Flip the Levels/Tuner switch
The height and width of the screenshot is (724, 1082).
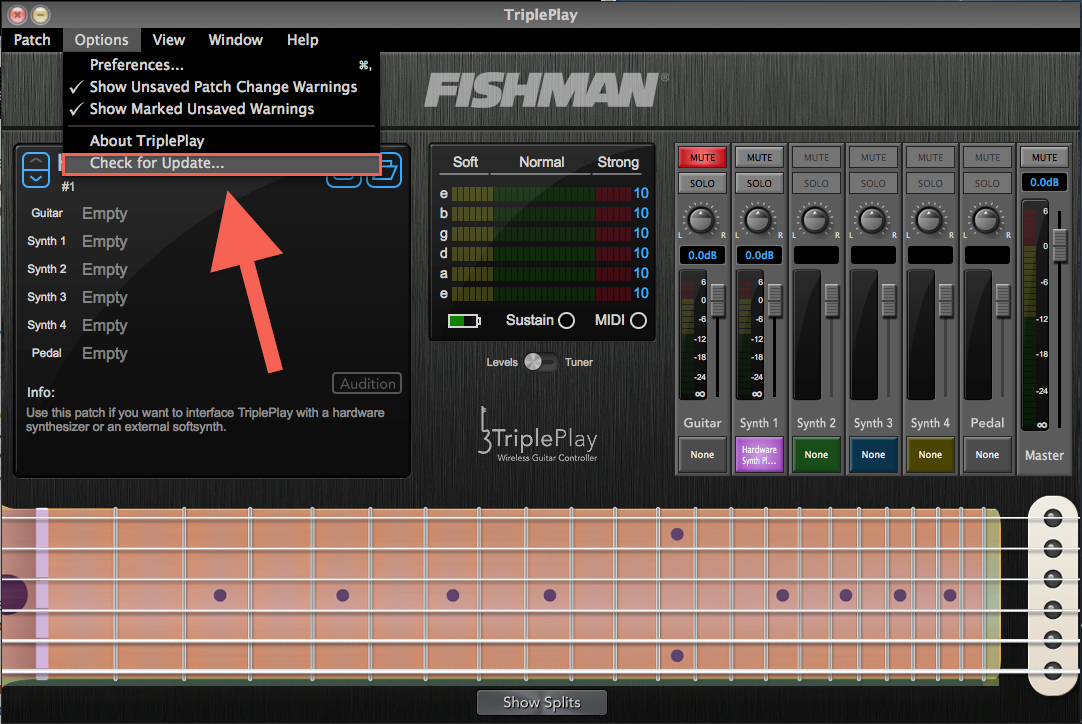[x=541, y=362]
